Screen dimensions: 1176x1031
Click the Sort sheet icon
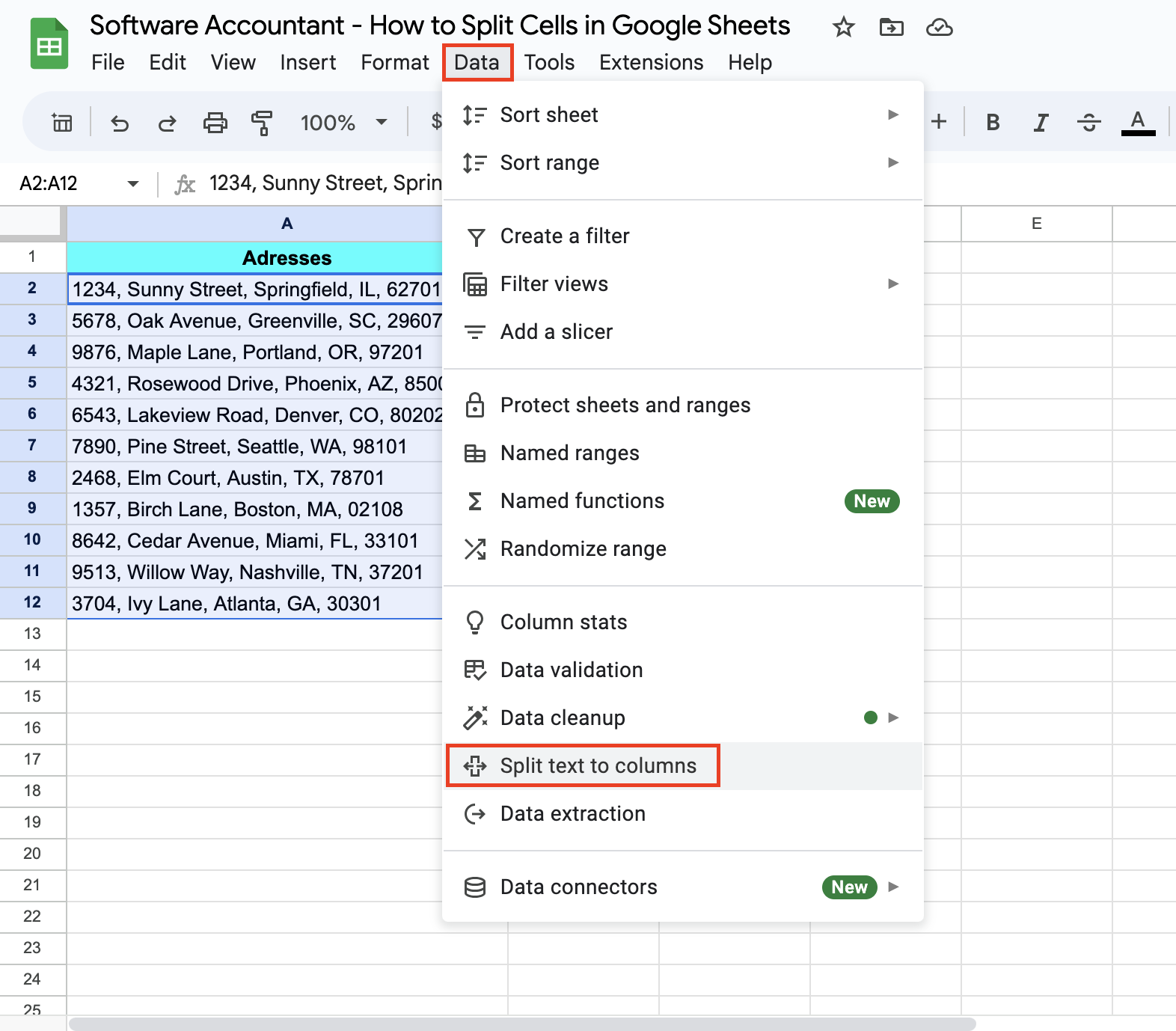474,114
